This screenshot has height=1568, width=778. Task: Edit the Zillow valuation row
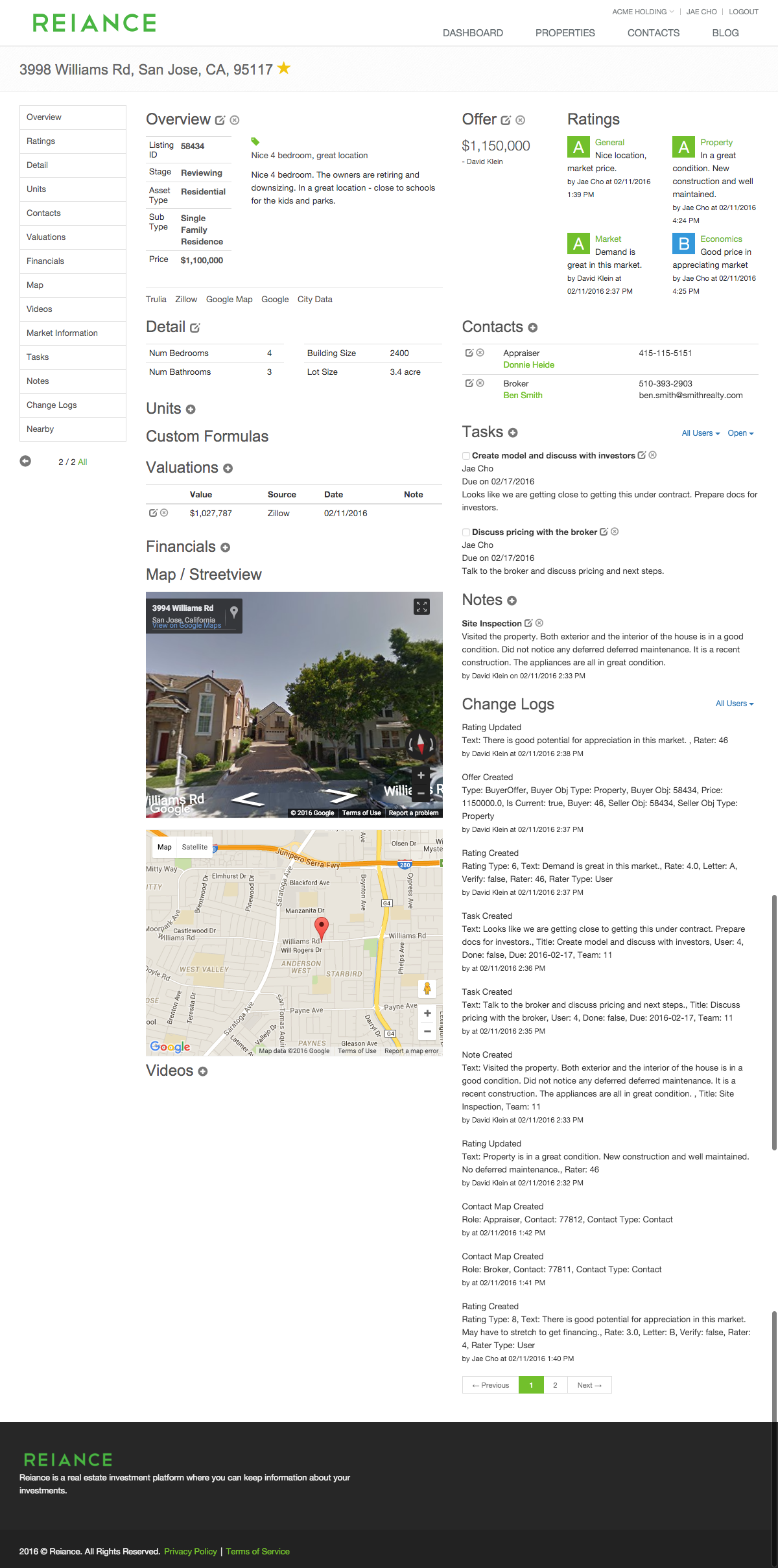pos(153,513)
